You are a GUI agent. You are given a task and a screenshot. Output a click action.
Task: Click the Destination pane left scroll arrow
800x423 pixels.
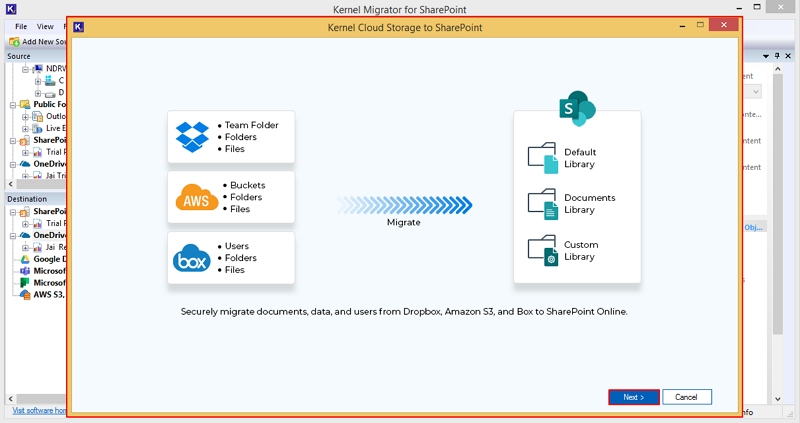[x=11, y=399]
